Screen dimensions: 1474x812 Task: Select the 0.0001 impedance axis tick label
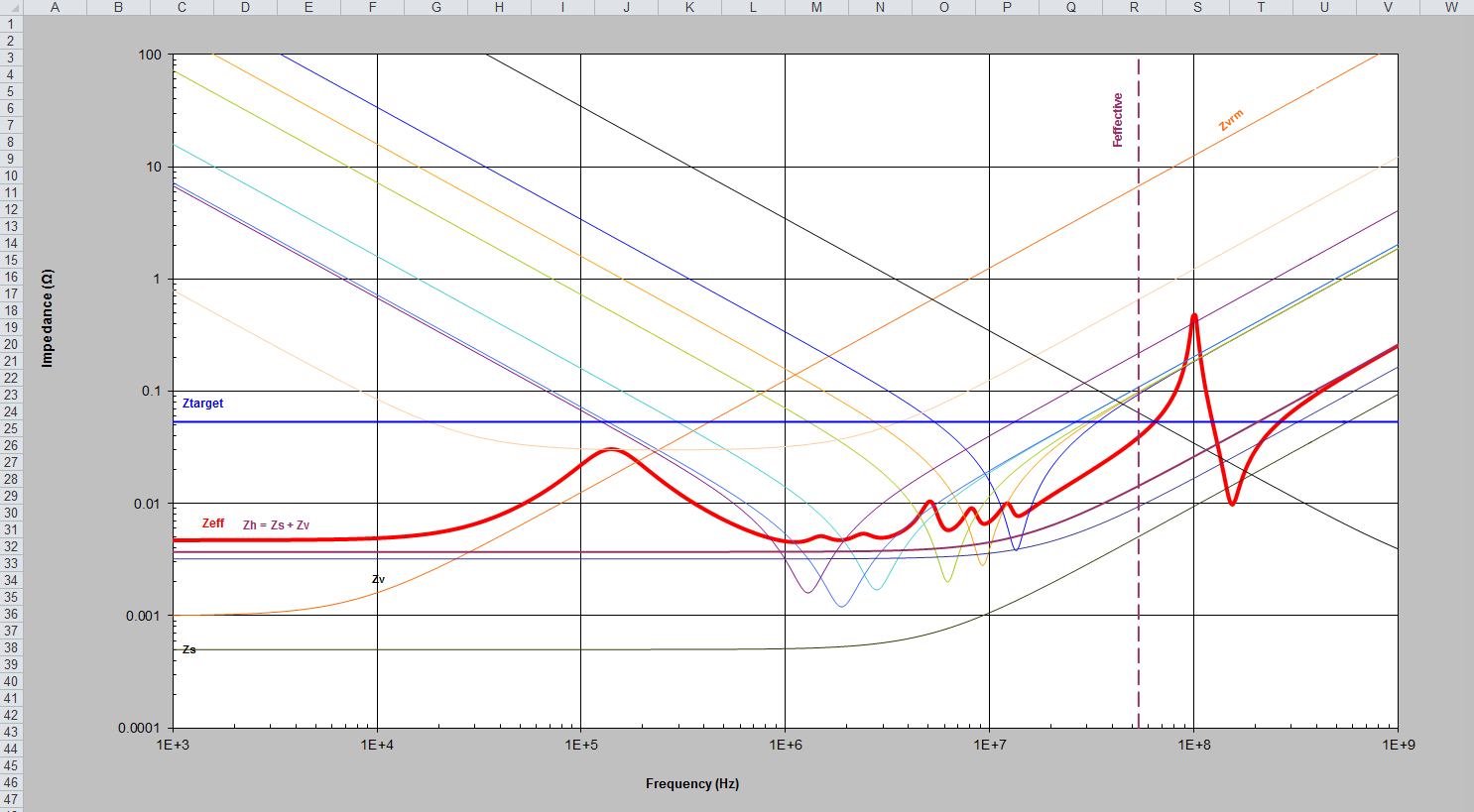[x=139, y=728]
